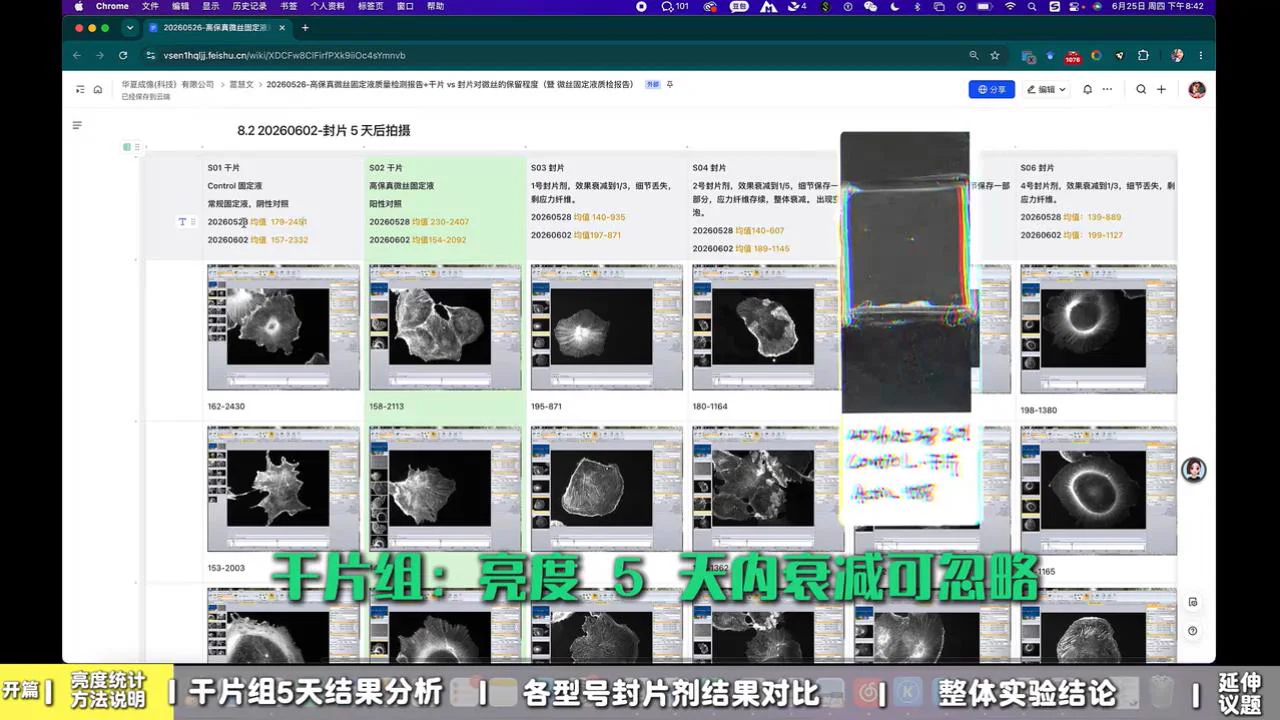1280x720 pixels.
Task: Search within Feishu using the magnifier
Action: [x=1141, y=89]
